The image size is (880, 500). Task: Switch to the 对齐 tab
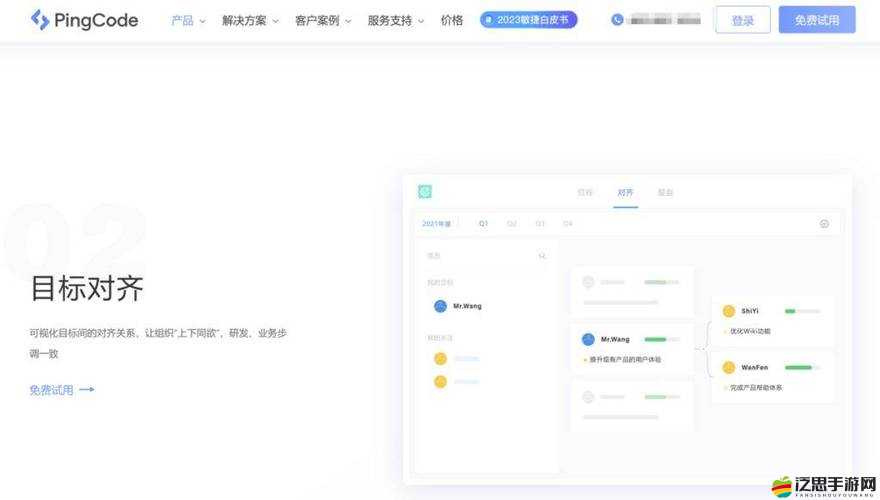point(625,192)
